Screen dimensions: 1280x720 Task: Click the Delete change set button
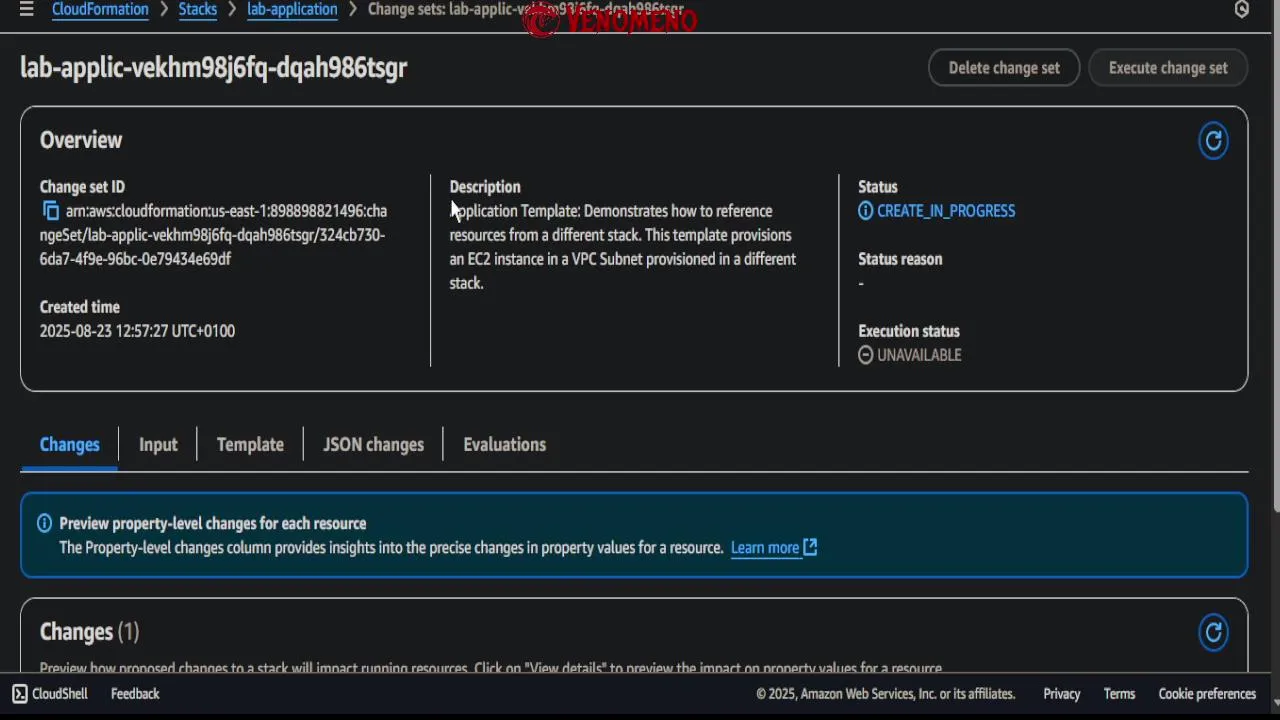(x=1004, y=68)
